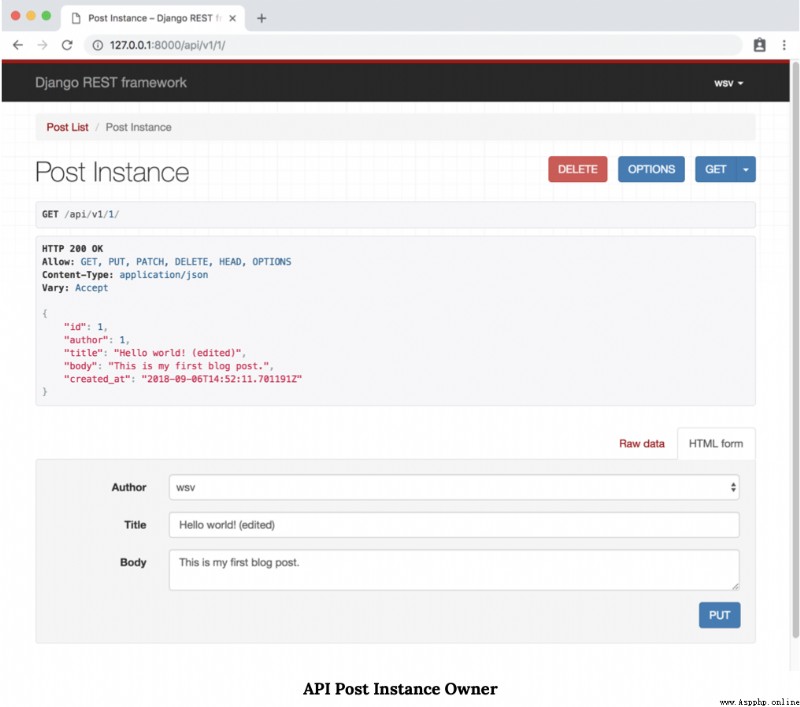Submit the form with PUT button
The width and height of the screenshot is (800, 707).
click(x=719, y=615)
